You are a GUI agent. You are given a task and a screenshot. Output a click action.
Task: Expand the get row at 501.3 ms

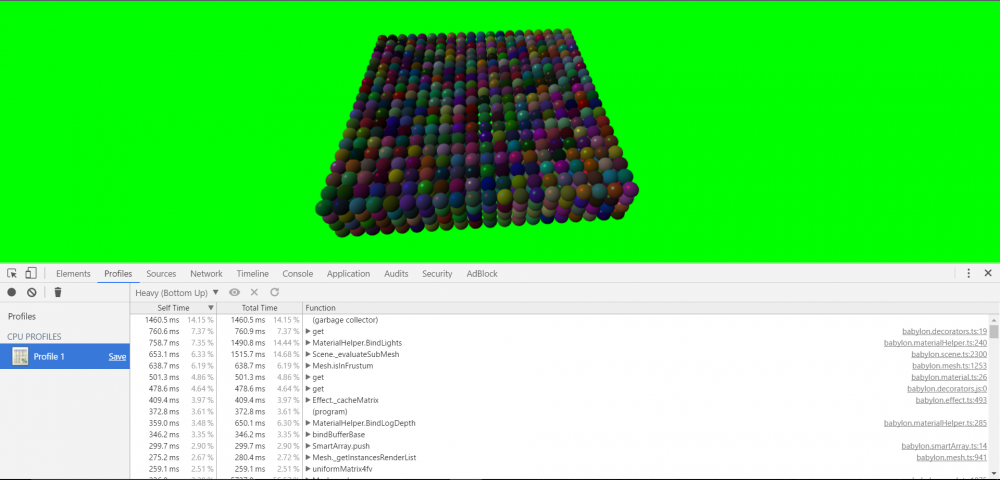[308, 377]
